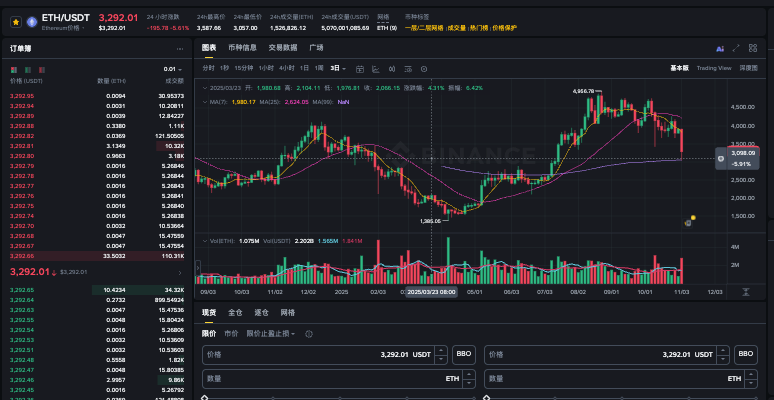Expand the 3-day interval dropdown
This screenshot has width=774, height=400.
pos(337,68)
